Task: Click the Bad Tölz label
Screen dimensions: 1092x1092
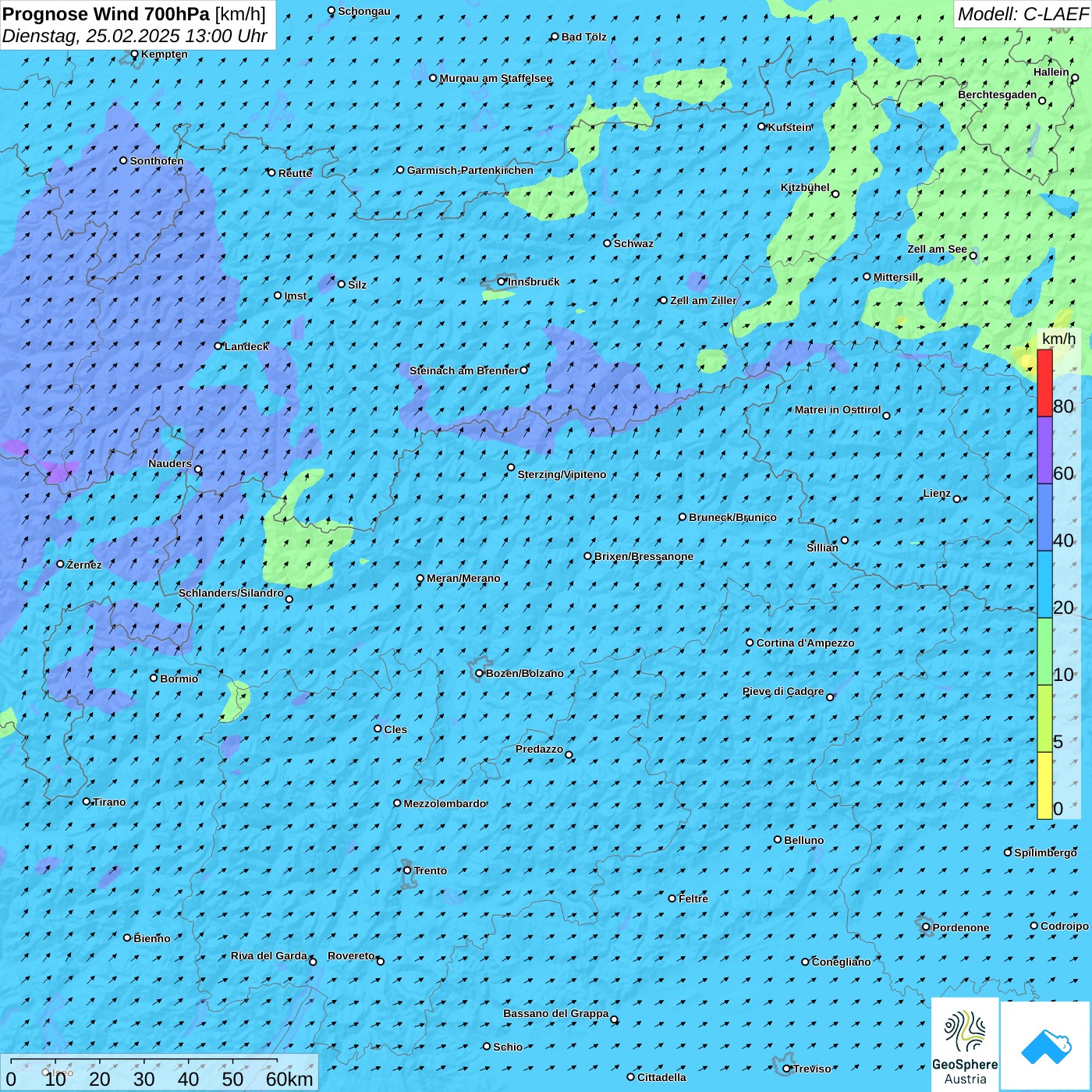Action: pos(583,37)
